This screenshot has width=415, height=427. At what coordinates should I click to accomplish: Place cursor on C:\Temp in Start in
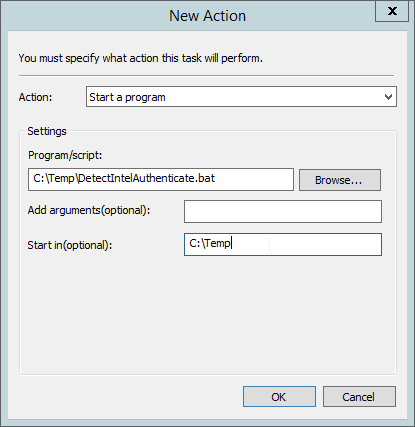point(210,244)
